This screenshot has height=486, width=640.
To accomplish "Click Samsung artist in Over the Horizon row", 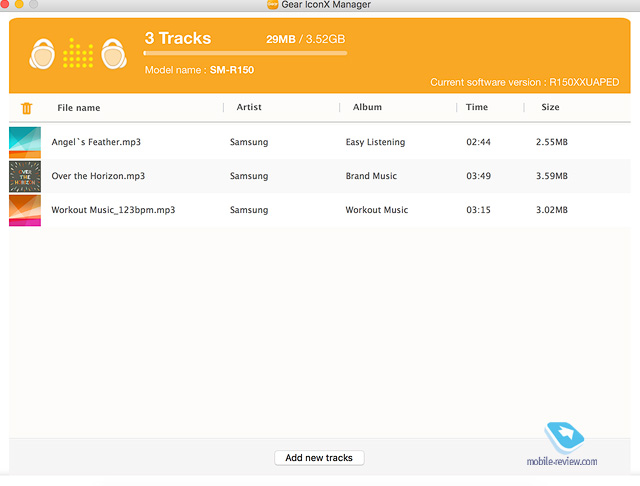I will (249, 176).
